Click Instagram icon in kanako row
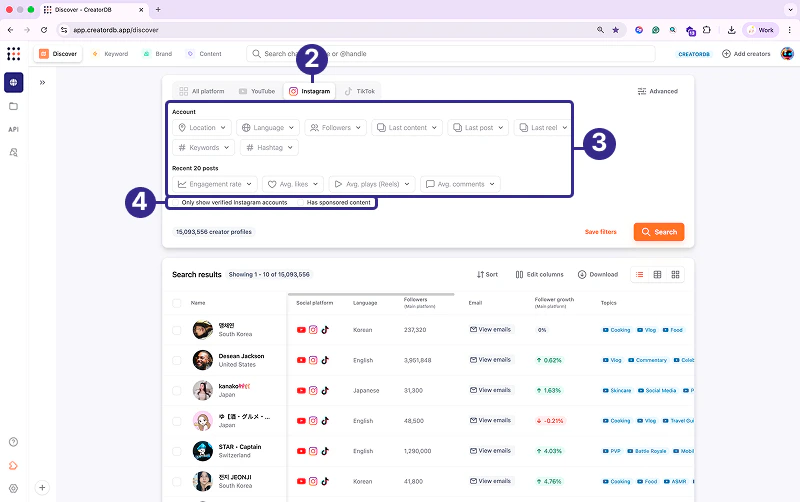The width and height of the screenshot is (800, 502). tap(313, 390)
